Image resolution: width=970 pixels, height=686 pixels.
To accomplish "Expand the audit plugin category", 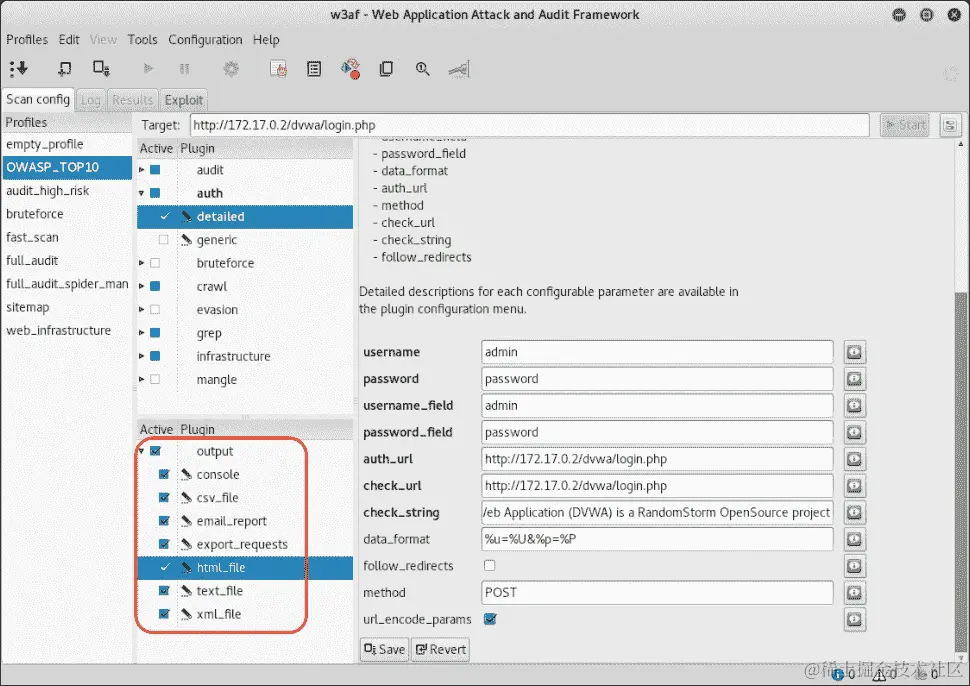I will (x=142, y=169).
